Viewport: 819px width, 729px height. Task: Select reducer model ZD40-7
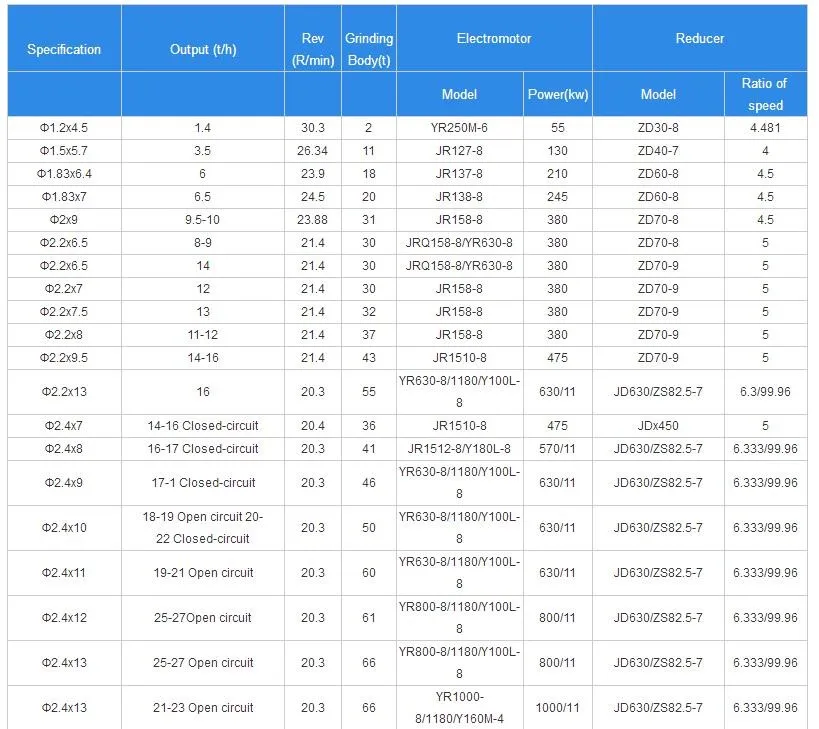pyautogui.click(x=658, y=151)
